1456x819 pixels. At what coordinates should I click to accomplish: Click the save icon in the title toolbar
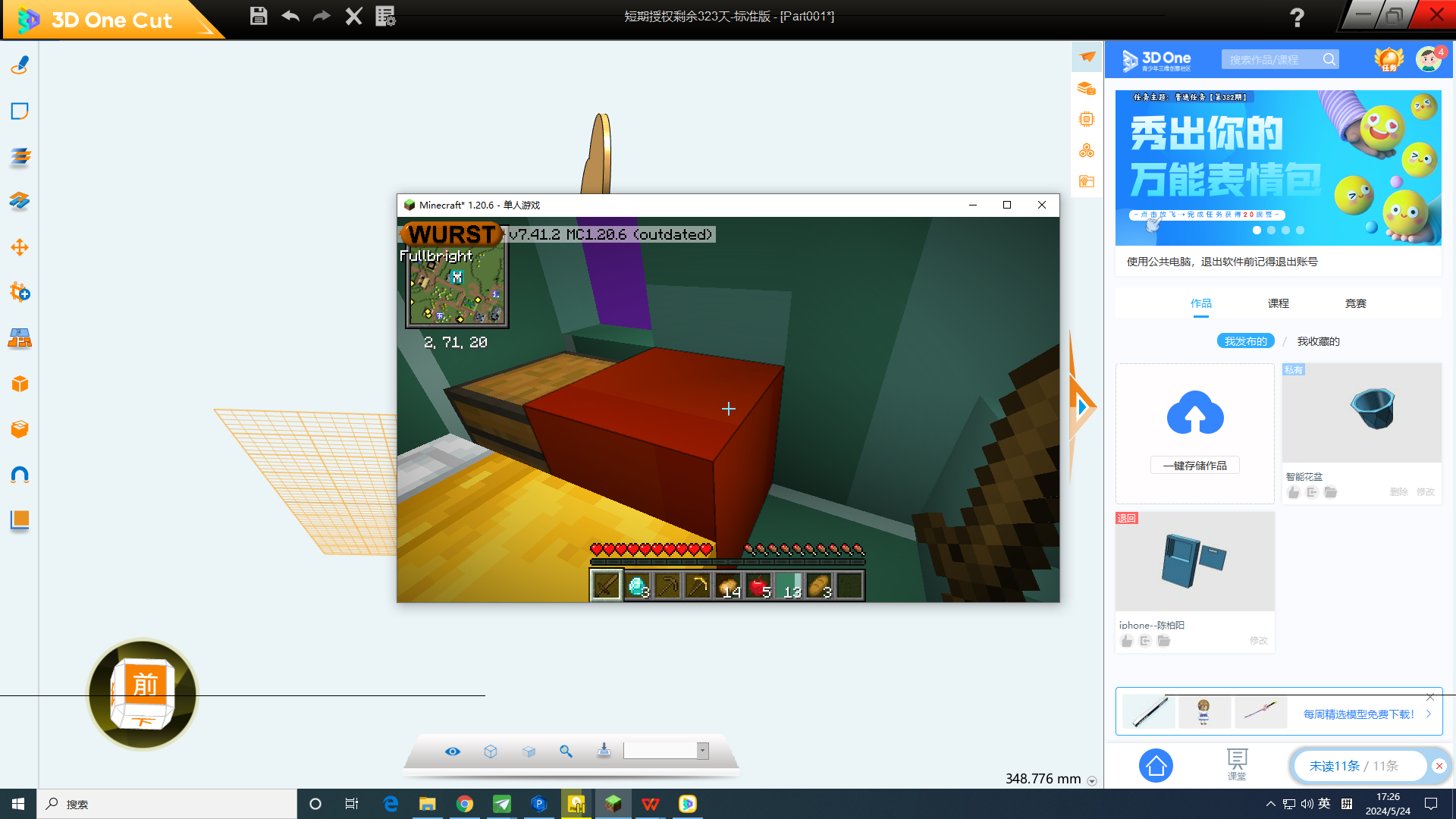tap(259, 16)
